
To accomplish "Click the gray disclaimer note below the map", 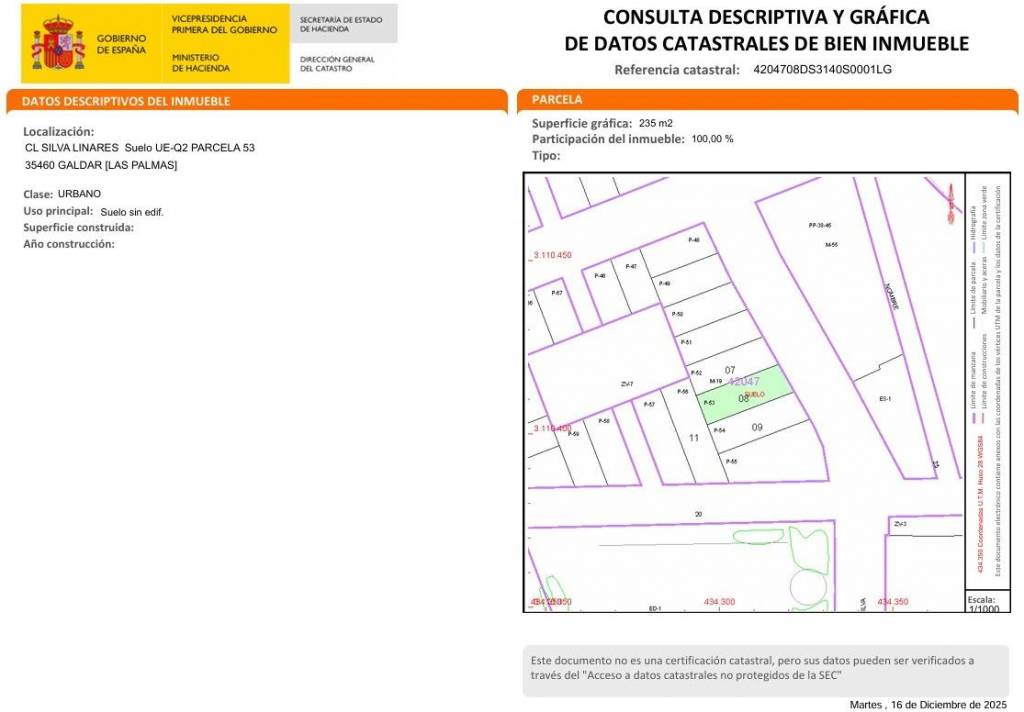I will (x=766, y=668).
